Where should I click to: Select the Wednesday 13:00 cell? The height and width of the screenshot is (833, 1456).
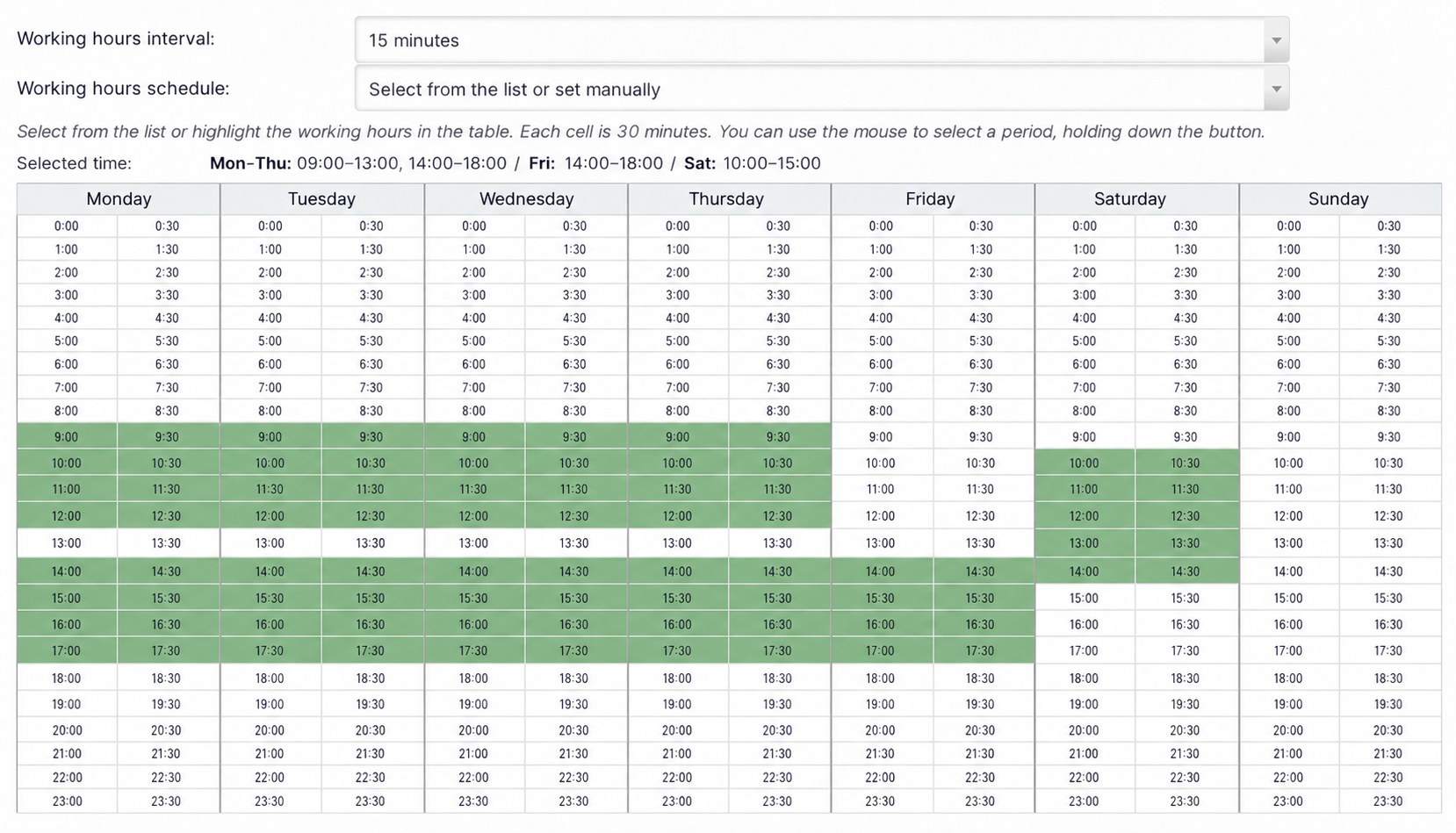pos(473,543)
